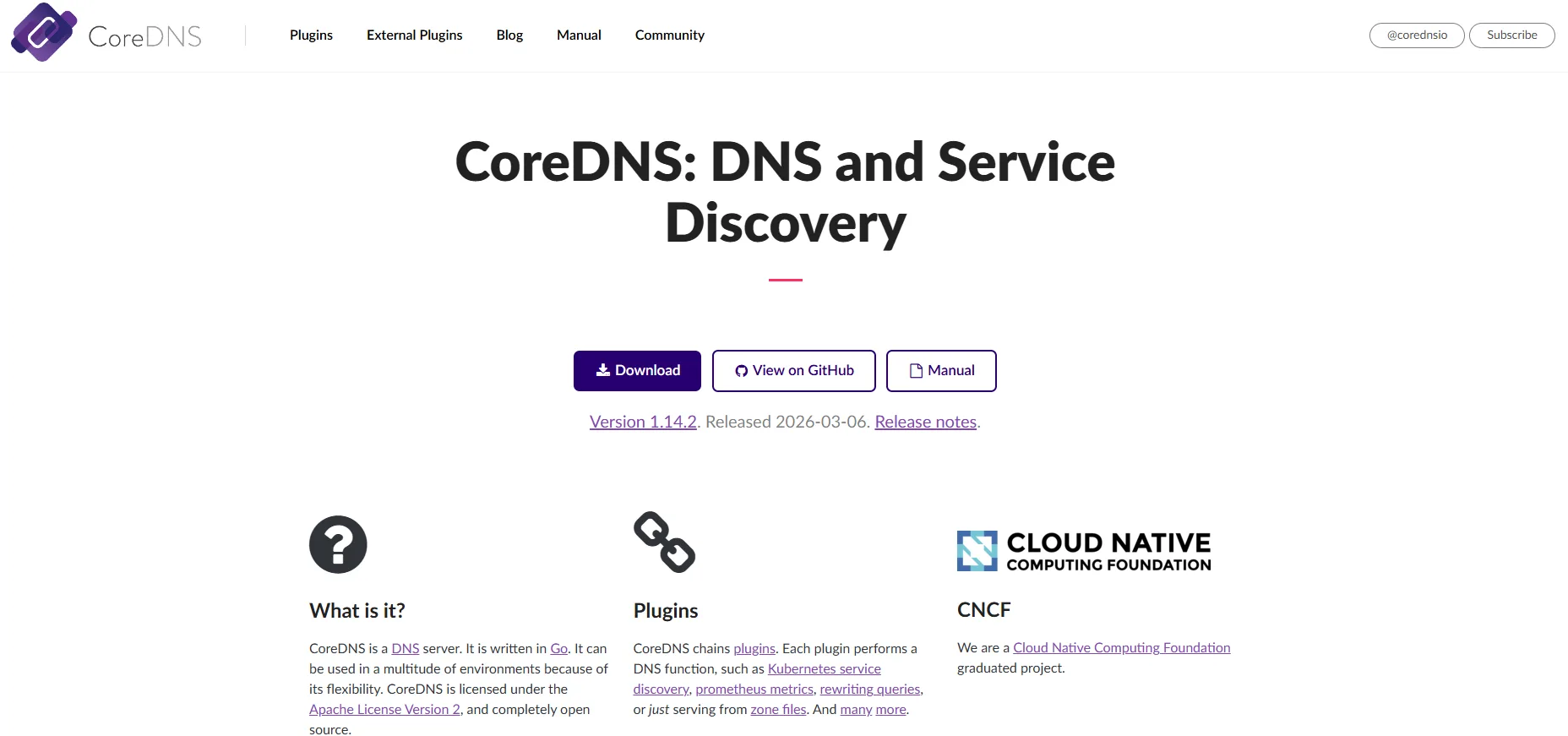Click the chain link Plugins icon

click(664, 542)
